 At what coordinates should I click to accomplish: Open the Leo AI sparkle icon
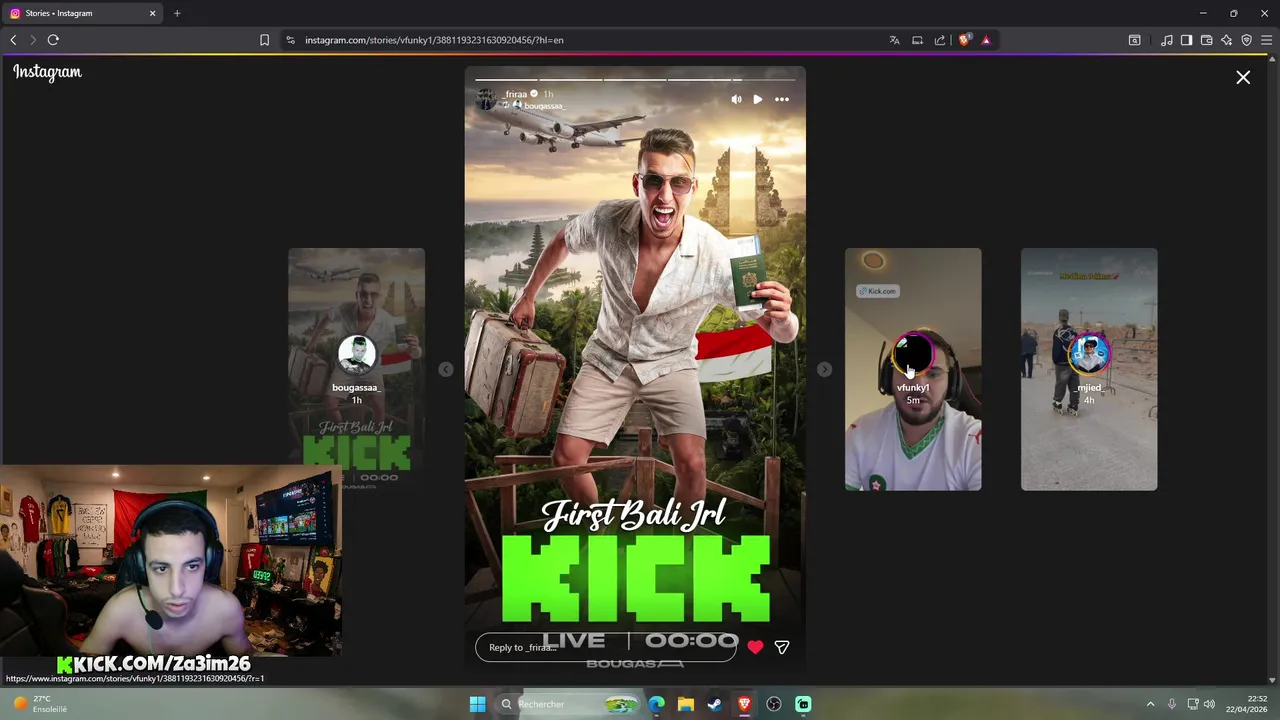click(1226, 40)
